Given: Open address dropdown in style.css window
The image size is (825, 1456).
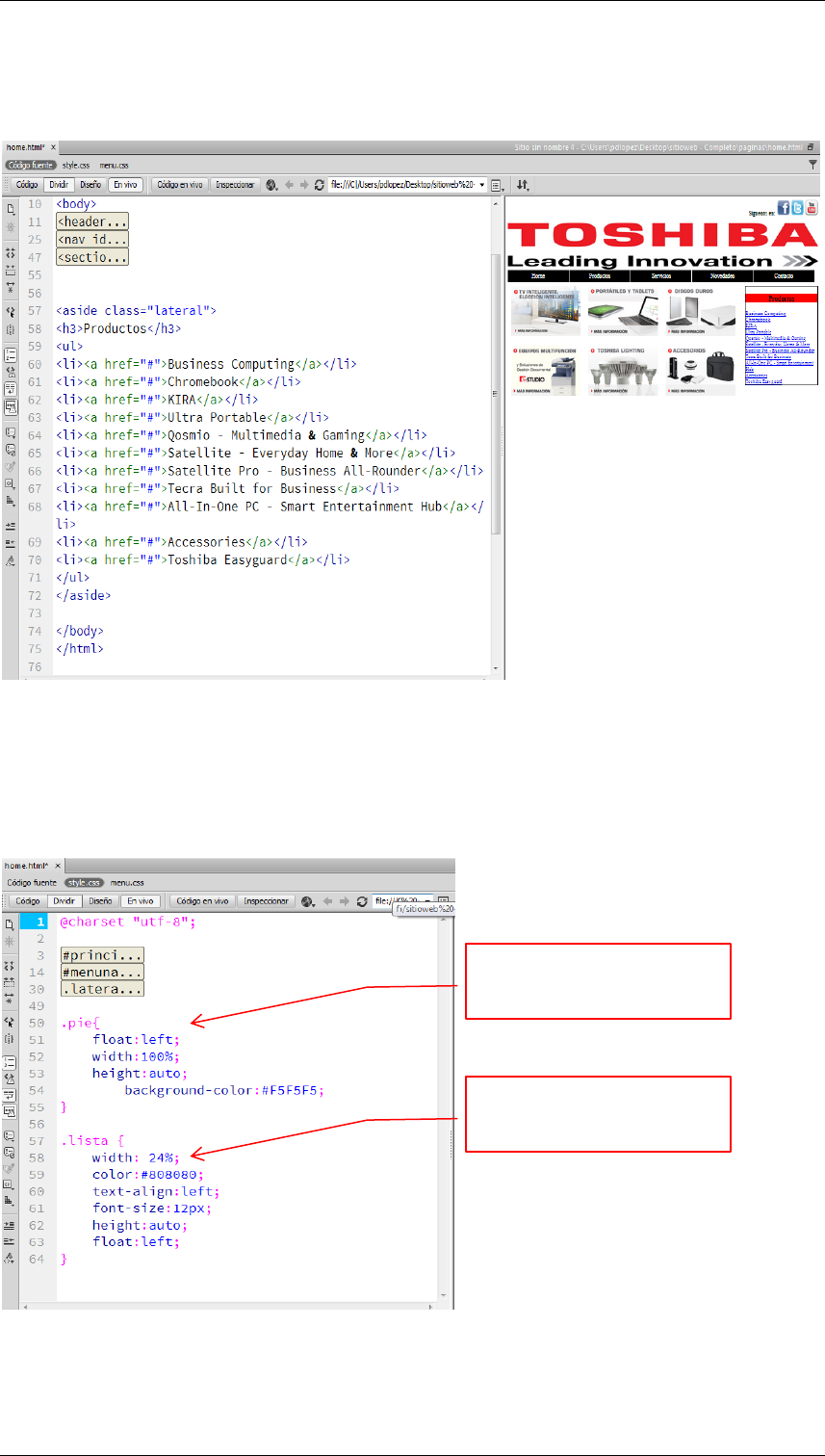Looking at the screenshot, I should pyautogui.click(x=427, y=901).
